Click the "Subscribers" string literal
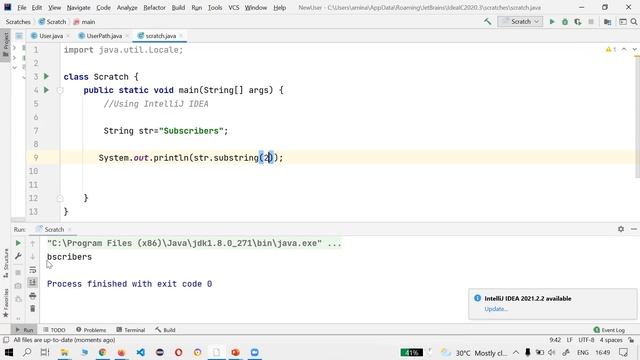 click(x=191, y=131)
